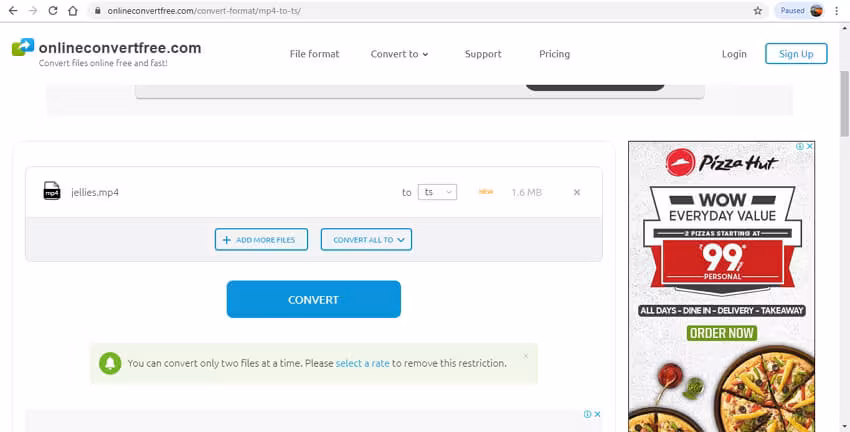Go back with the browser back arrow
Screen dimensions: 850x432
tap(13, 10)
